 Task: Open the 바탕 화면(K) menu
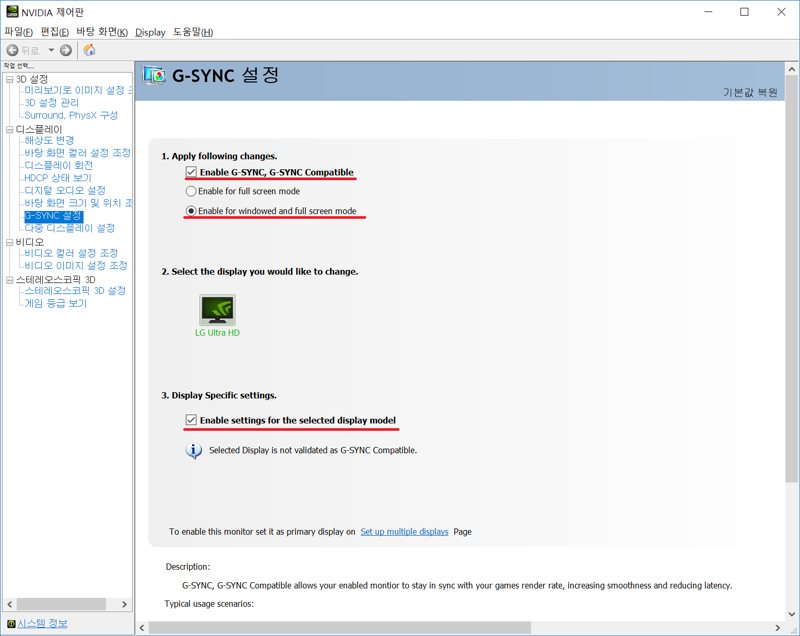tap(102, 32)
